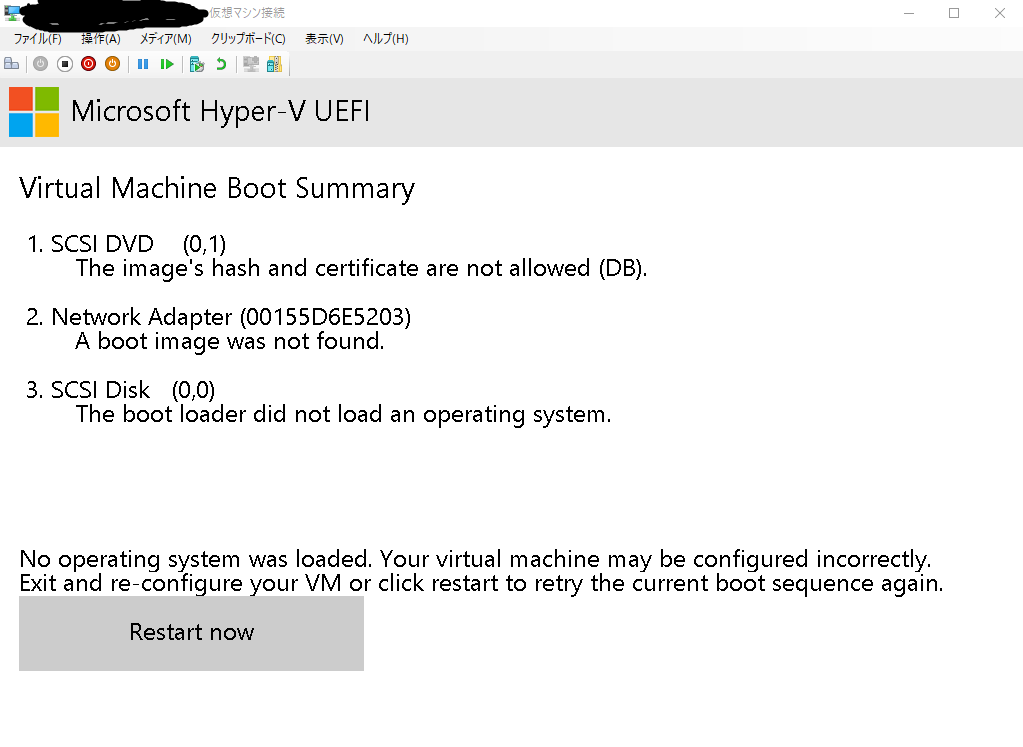The image size is (1023, 747).
Task: Click the grey Start power icon
Action: [40, 64]
